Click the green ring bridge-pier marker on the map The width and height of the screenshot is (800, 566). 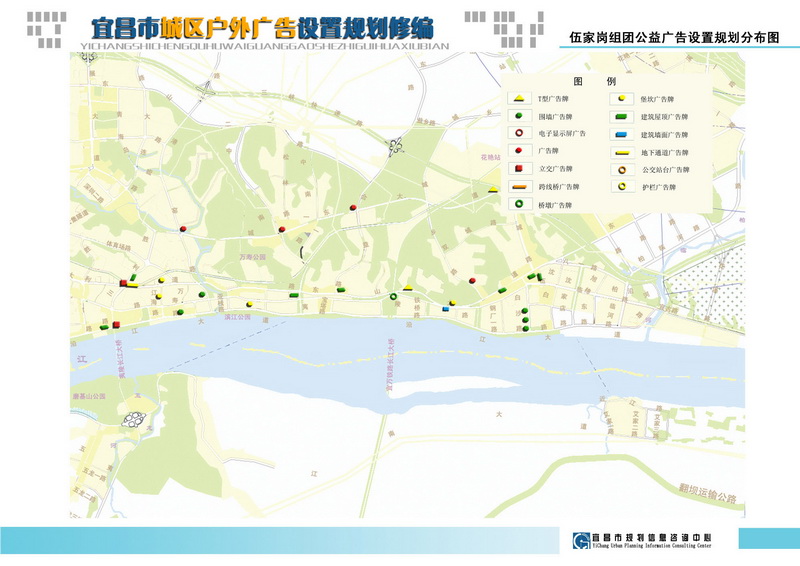[393, 296]
